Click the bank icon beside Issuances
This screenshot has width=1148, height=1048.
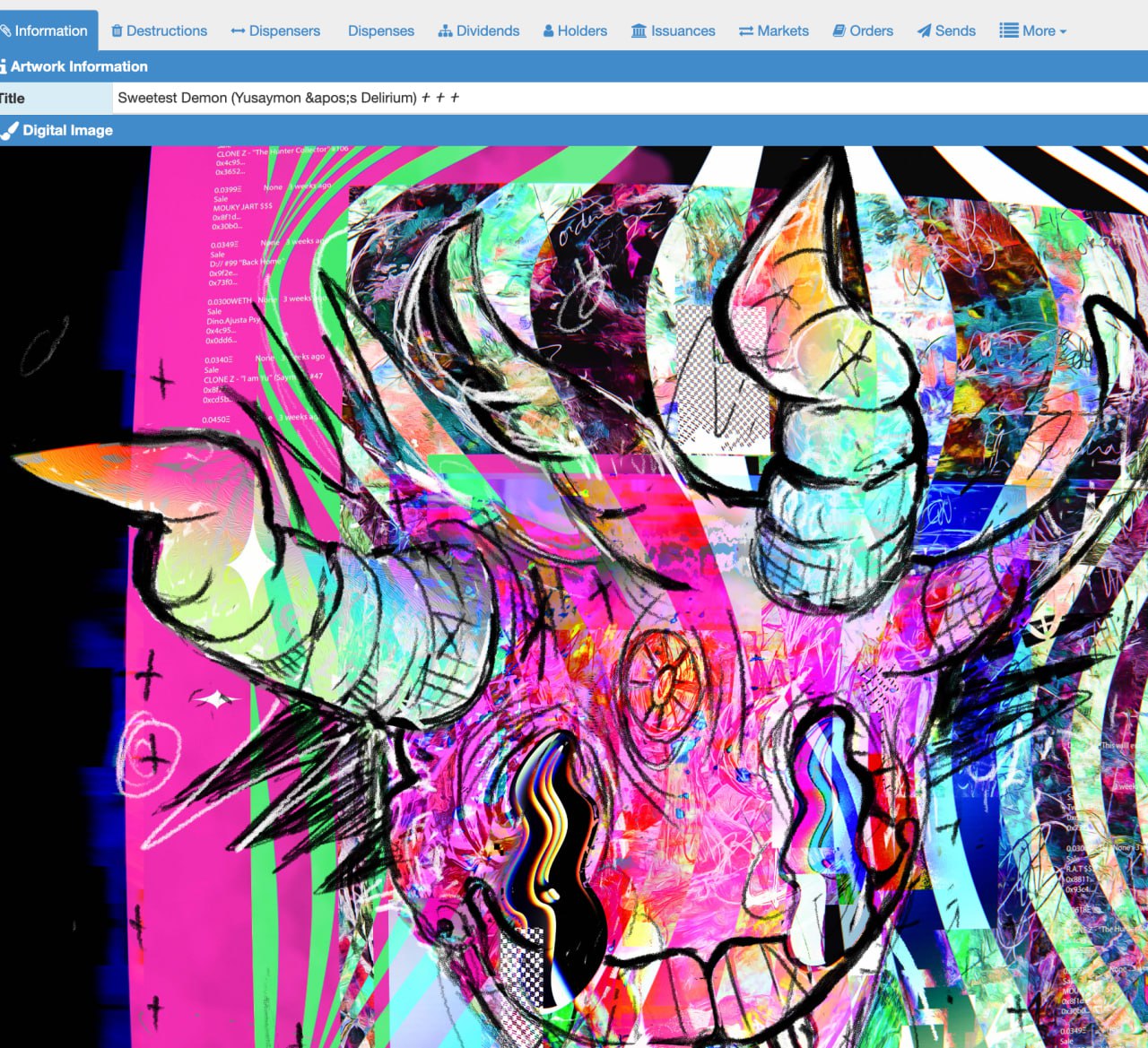click(x=639, y=30)
